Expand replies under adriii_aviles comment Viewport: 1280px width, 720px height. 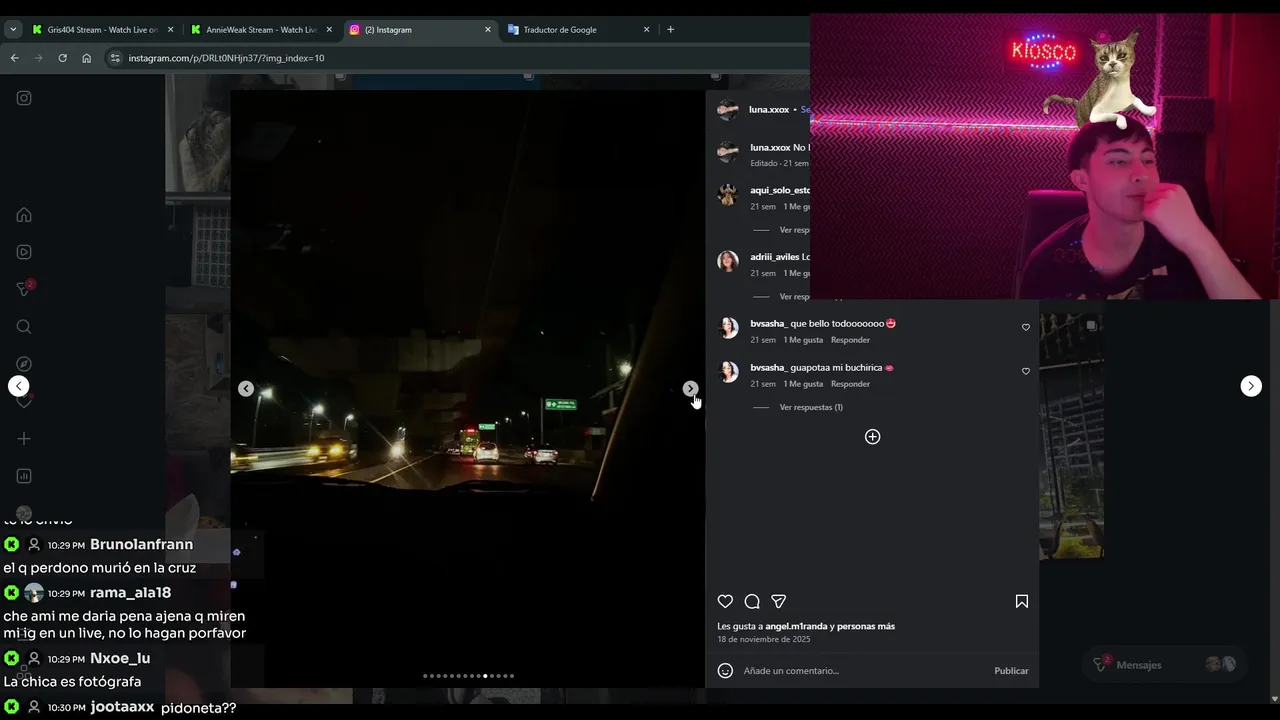point(794,297)
